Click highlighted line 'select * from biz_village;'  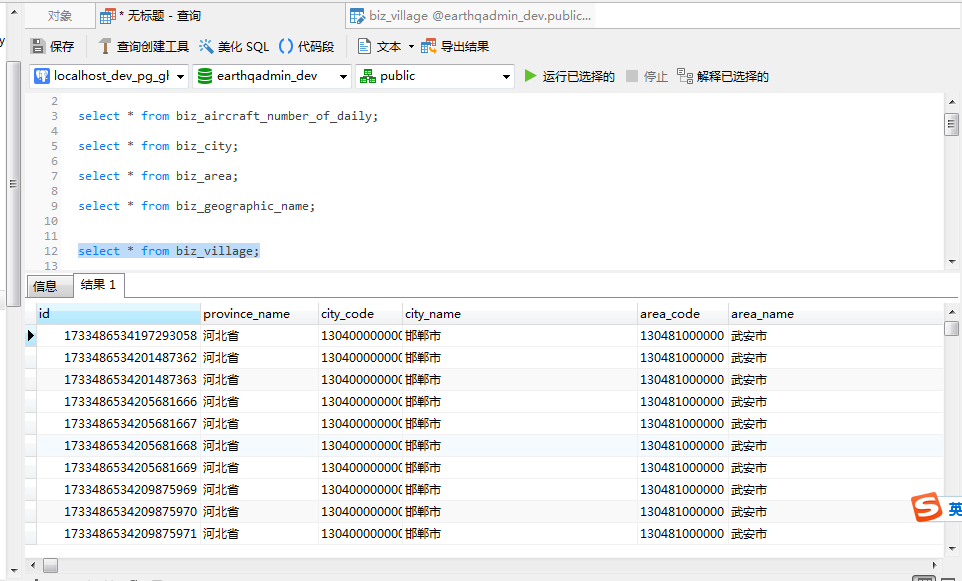[x=169, y=251]
